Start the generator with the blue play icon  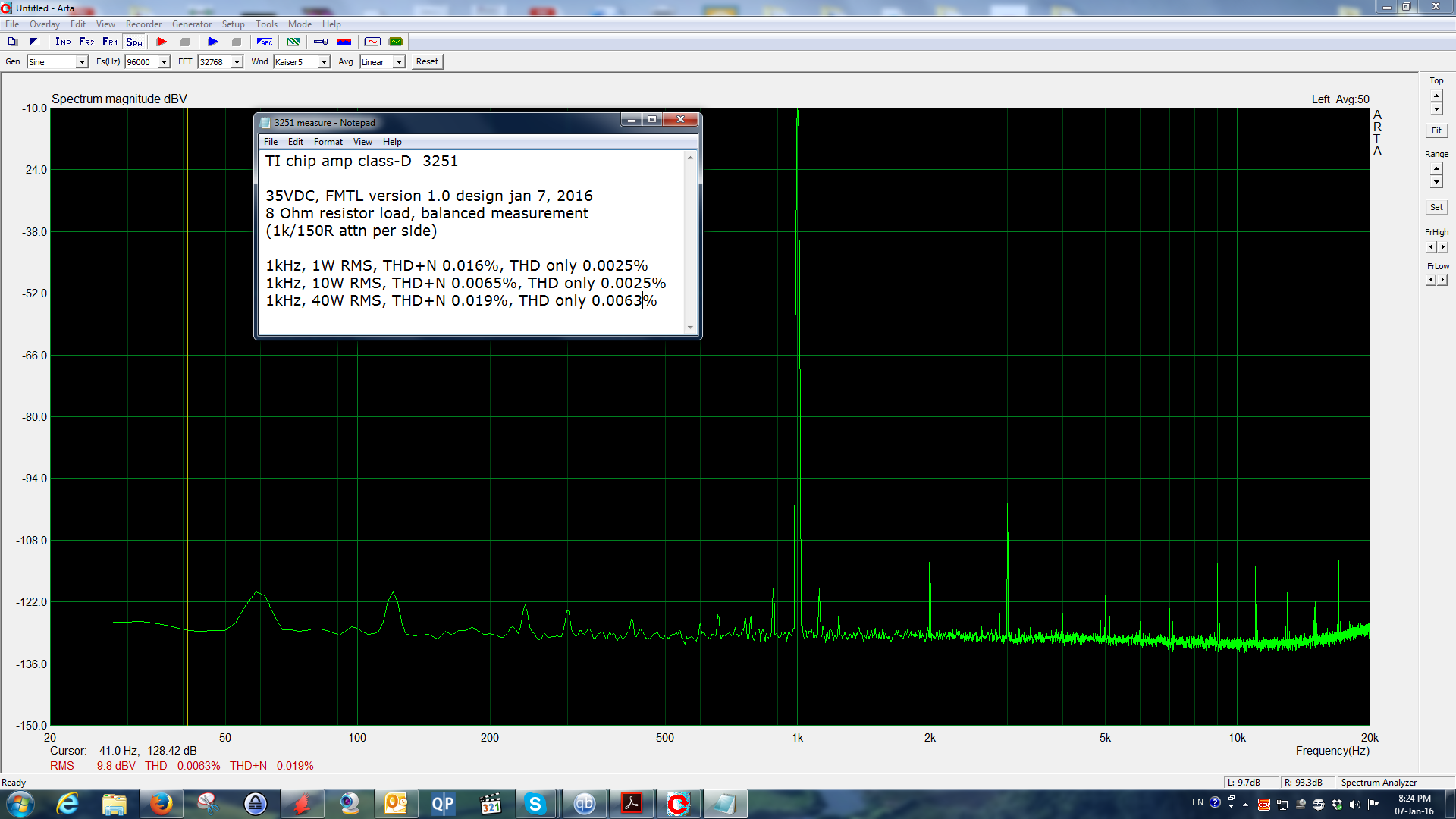pyautogui.click(x=213, y=42)
